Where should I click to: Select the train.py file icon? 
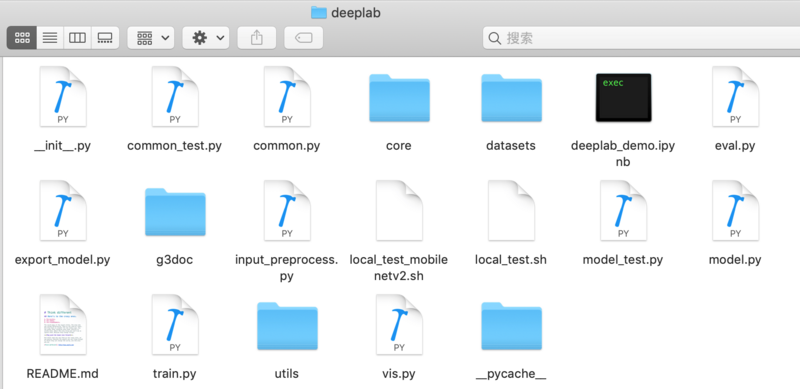pos(175,325)
